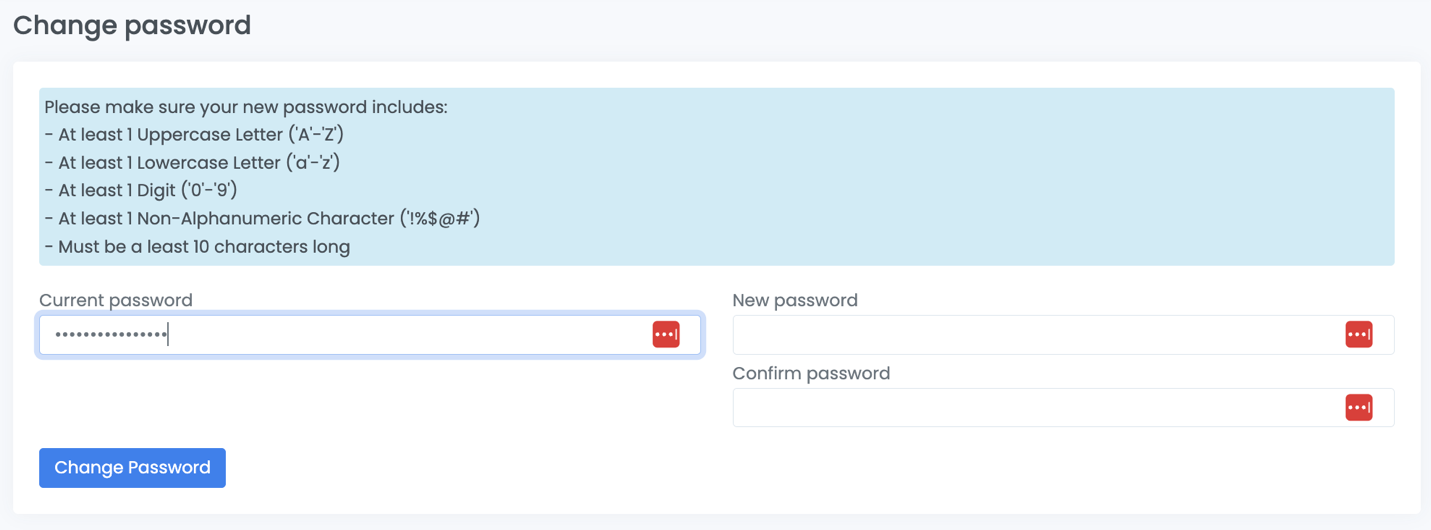Click the "Confirm password" field label

coord(811,373)
